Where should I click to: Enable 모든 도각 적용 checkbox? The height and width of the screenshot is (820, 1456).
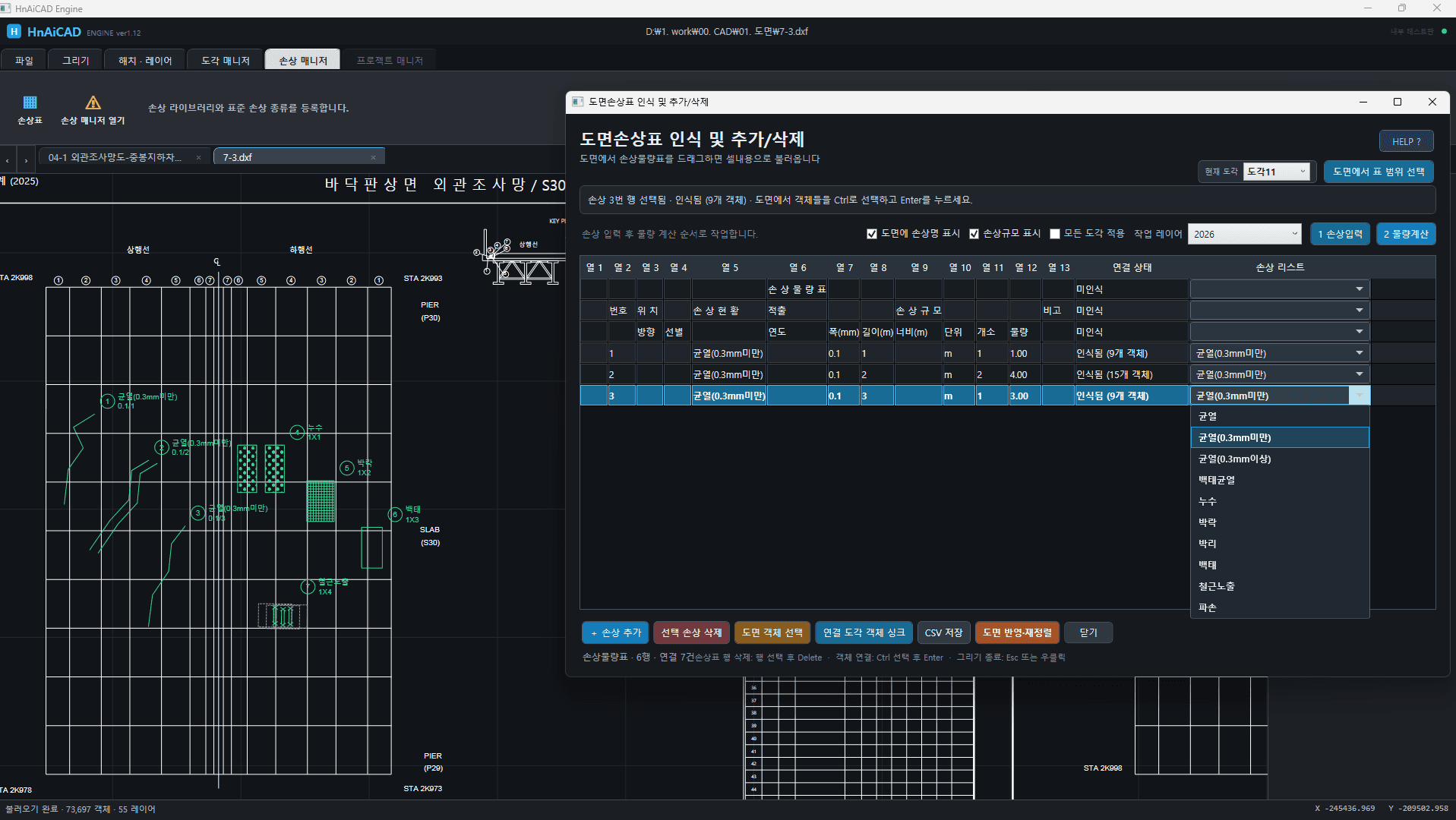click(1055, 234)
